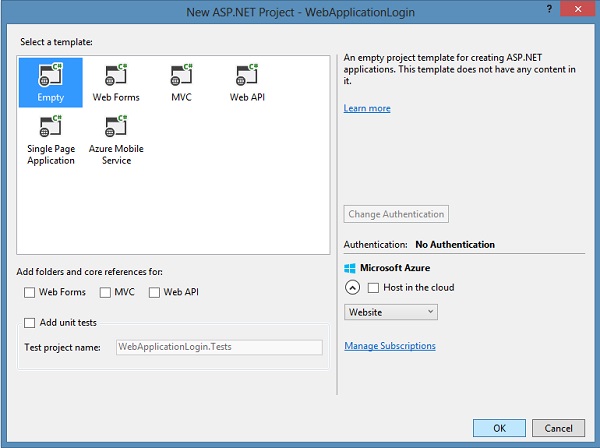Check the MVC core references box

coord(105,292)
